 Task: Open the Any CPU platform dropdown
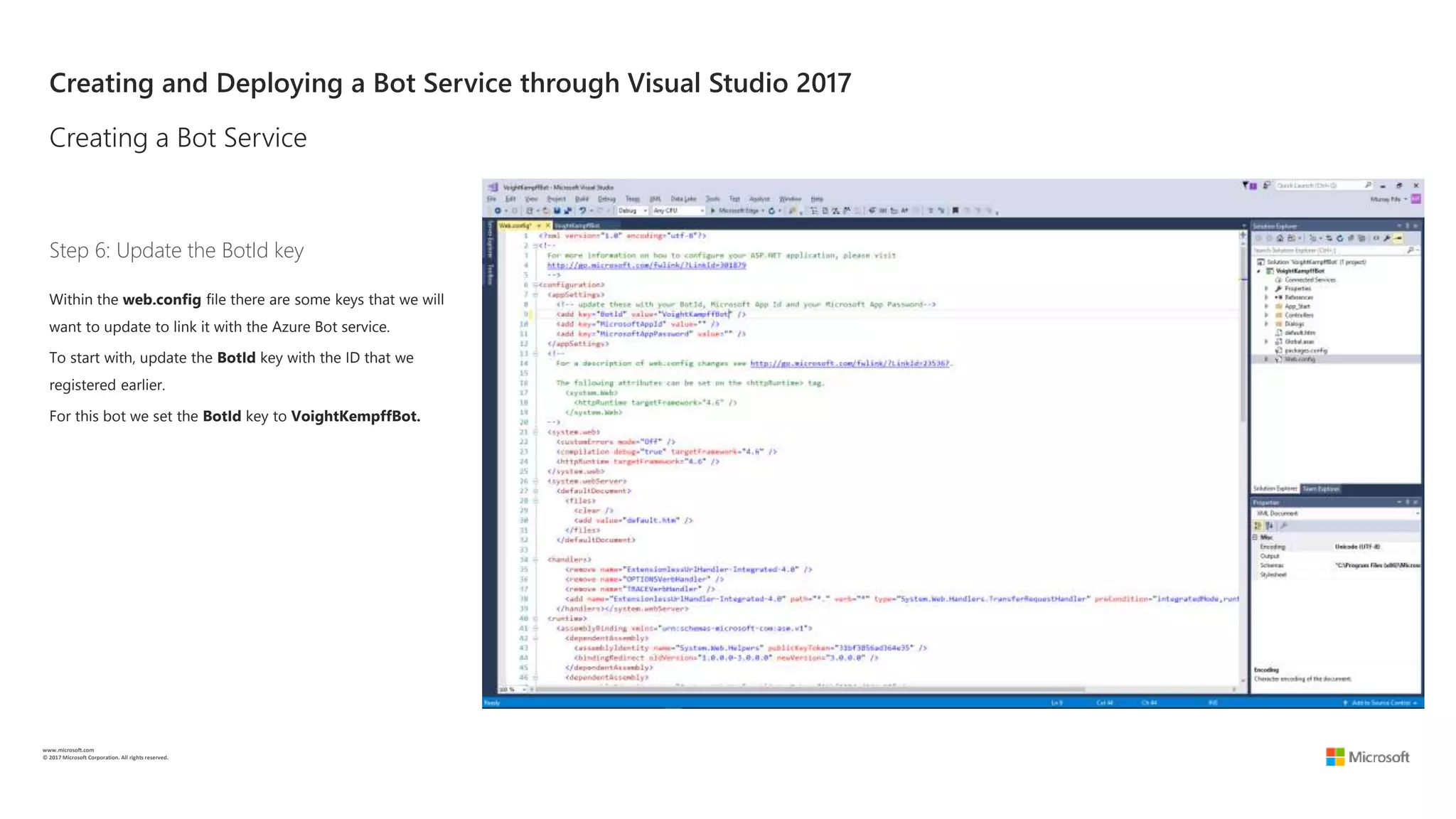[678, 210]
